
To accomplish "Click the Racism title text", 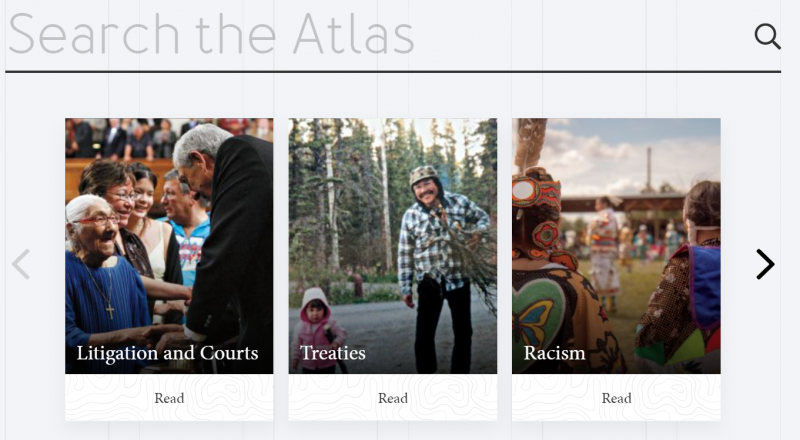I will (x=554, y=353).
